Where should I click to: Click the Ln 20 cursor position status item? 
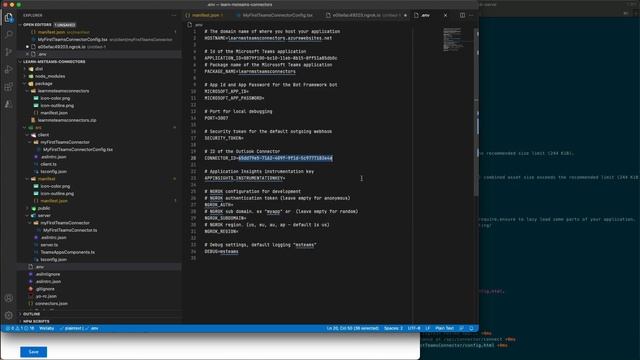[352, 328]
